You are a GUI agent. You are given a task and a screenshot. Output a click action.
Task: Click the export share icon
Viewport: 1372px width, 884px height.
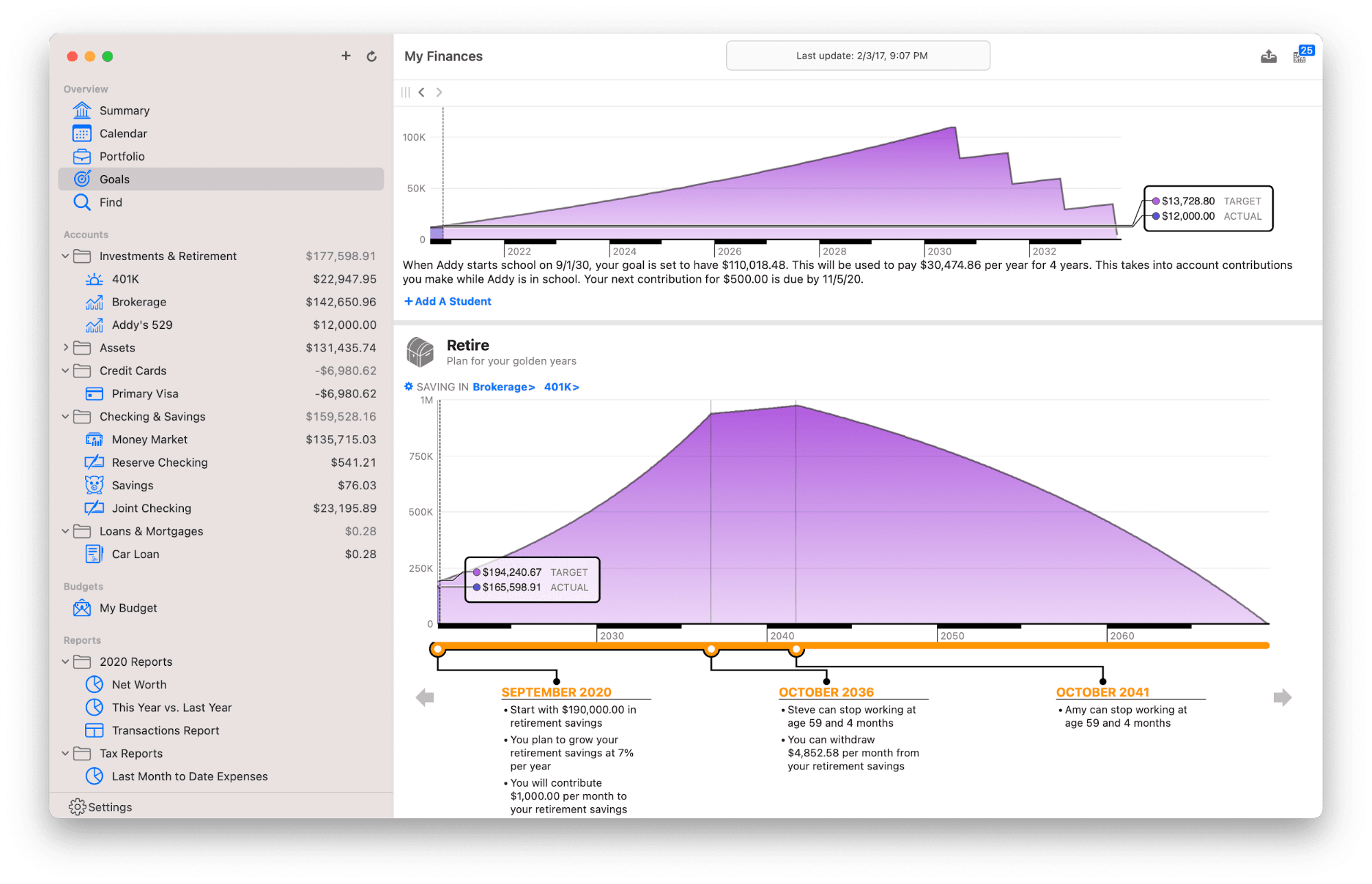[x=1268, y=56]
